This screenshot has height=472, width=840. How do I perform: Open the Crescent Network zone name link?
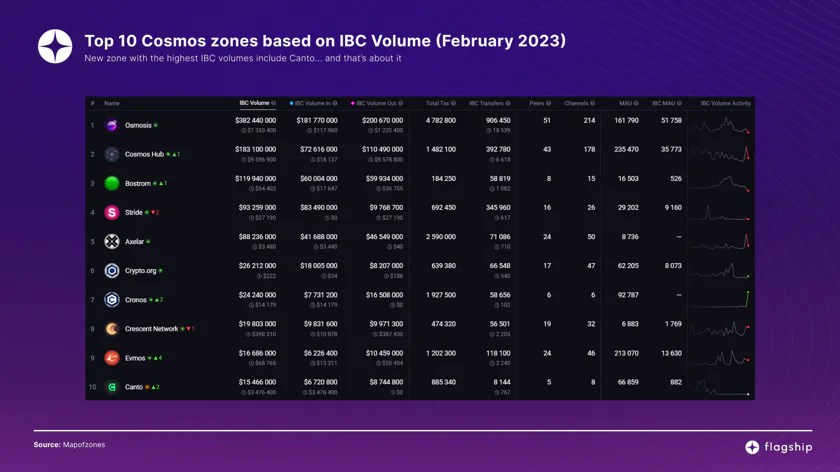(x=152, y=328)
